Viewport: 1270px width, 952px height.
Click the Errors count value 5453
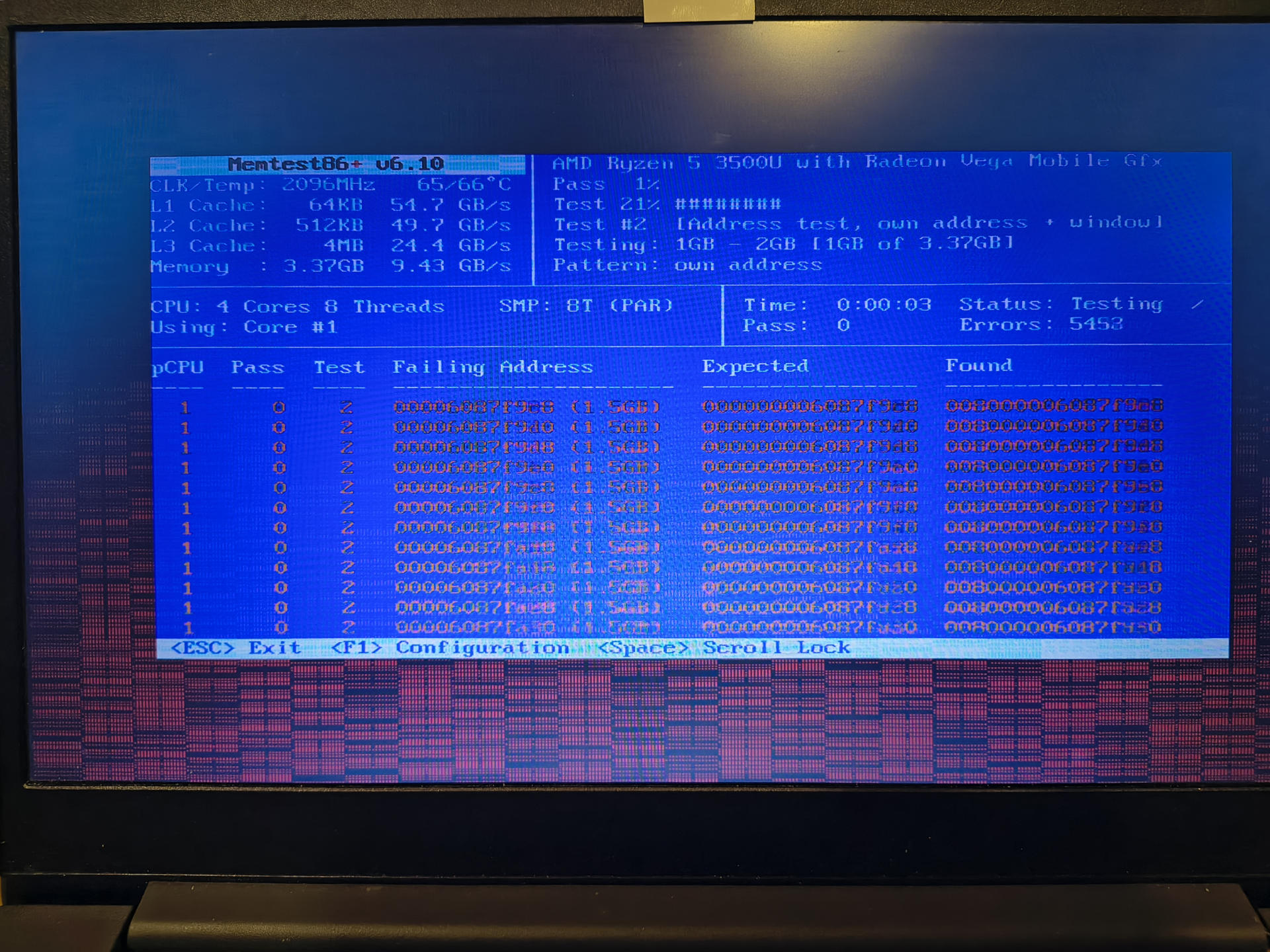click(1095, 325)
